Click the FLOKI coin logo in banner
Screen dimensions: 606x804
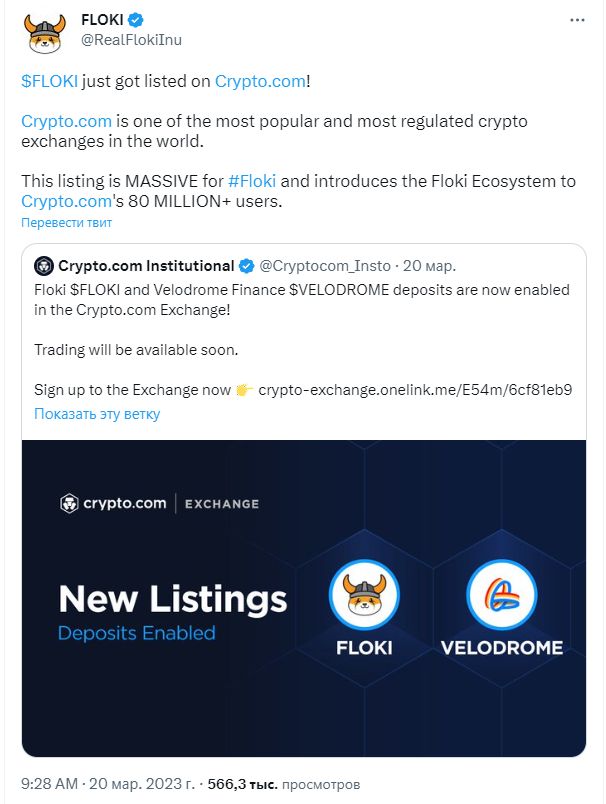pos(365,595)
